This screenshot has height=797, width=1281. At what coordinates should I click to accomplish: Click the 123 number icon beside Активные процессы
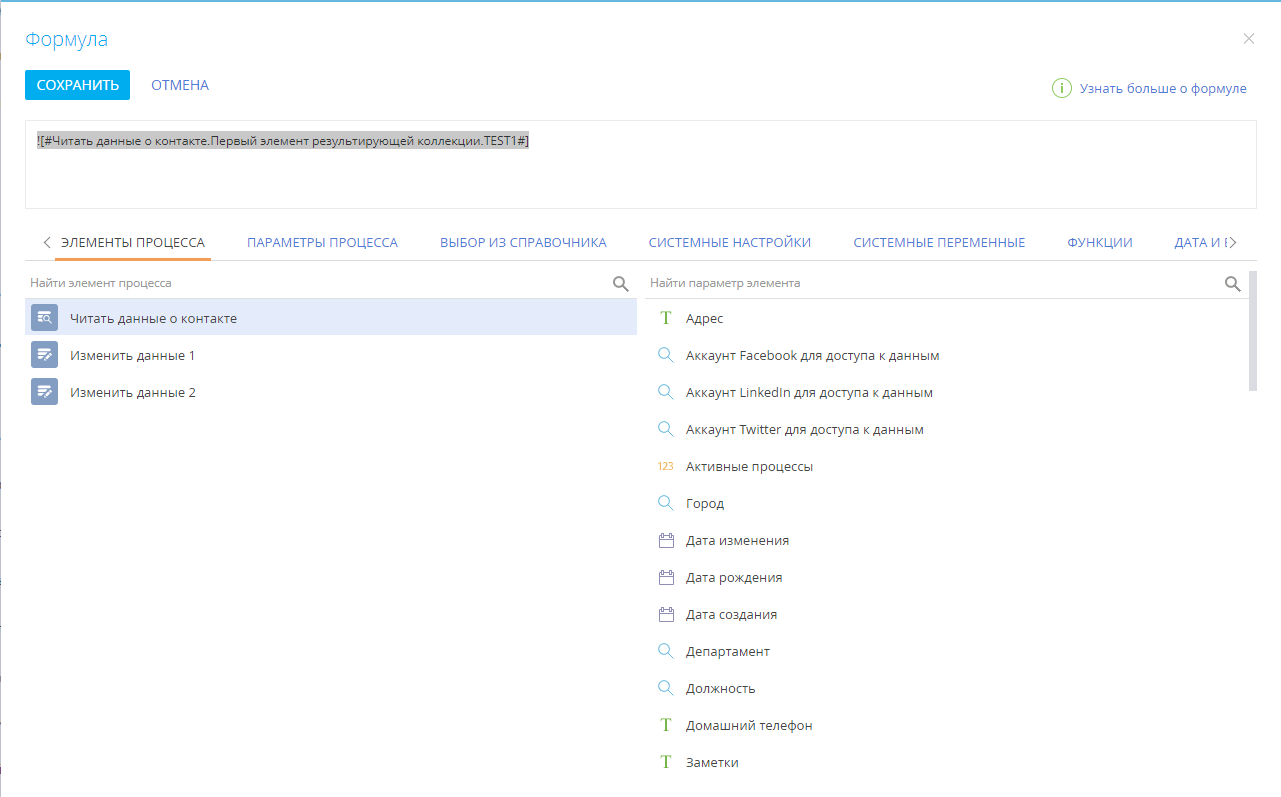pyautogui.click(x=666, y=466)
